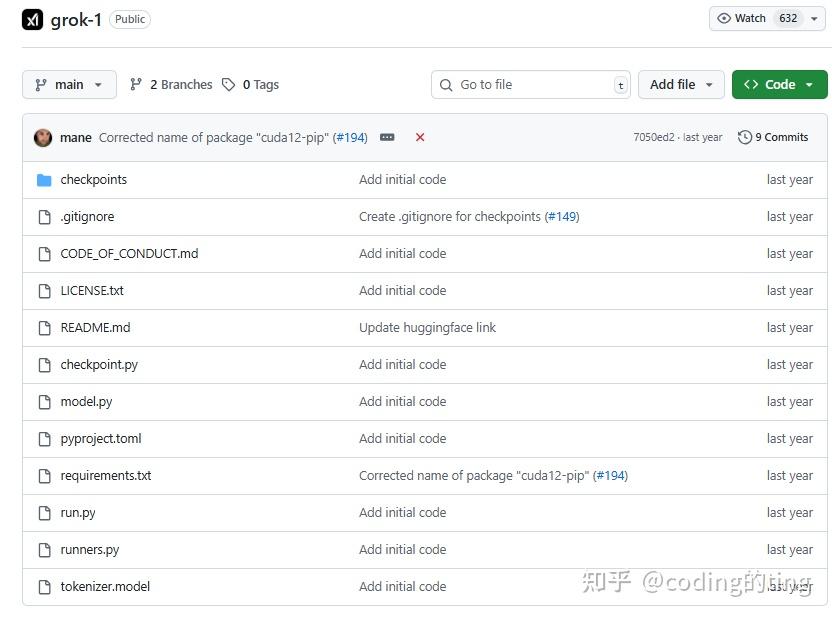Open 'Update huggingface link' commit message

pos(427,328)
